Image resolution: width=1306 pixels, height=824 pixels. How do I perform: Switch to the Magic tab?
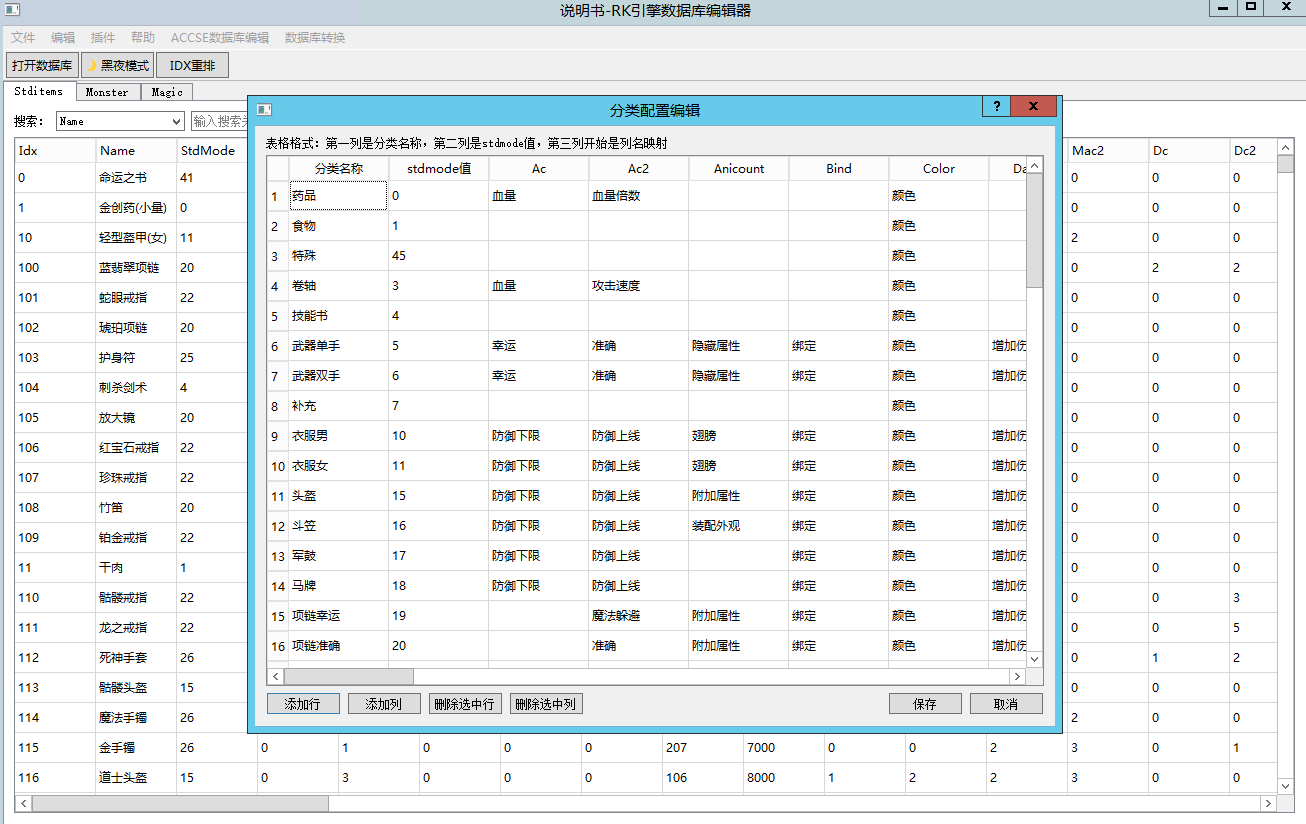(x=167, y=92)
